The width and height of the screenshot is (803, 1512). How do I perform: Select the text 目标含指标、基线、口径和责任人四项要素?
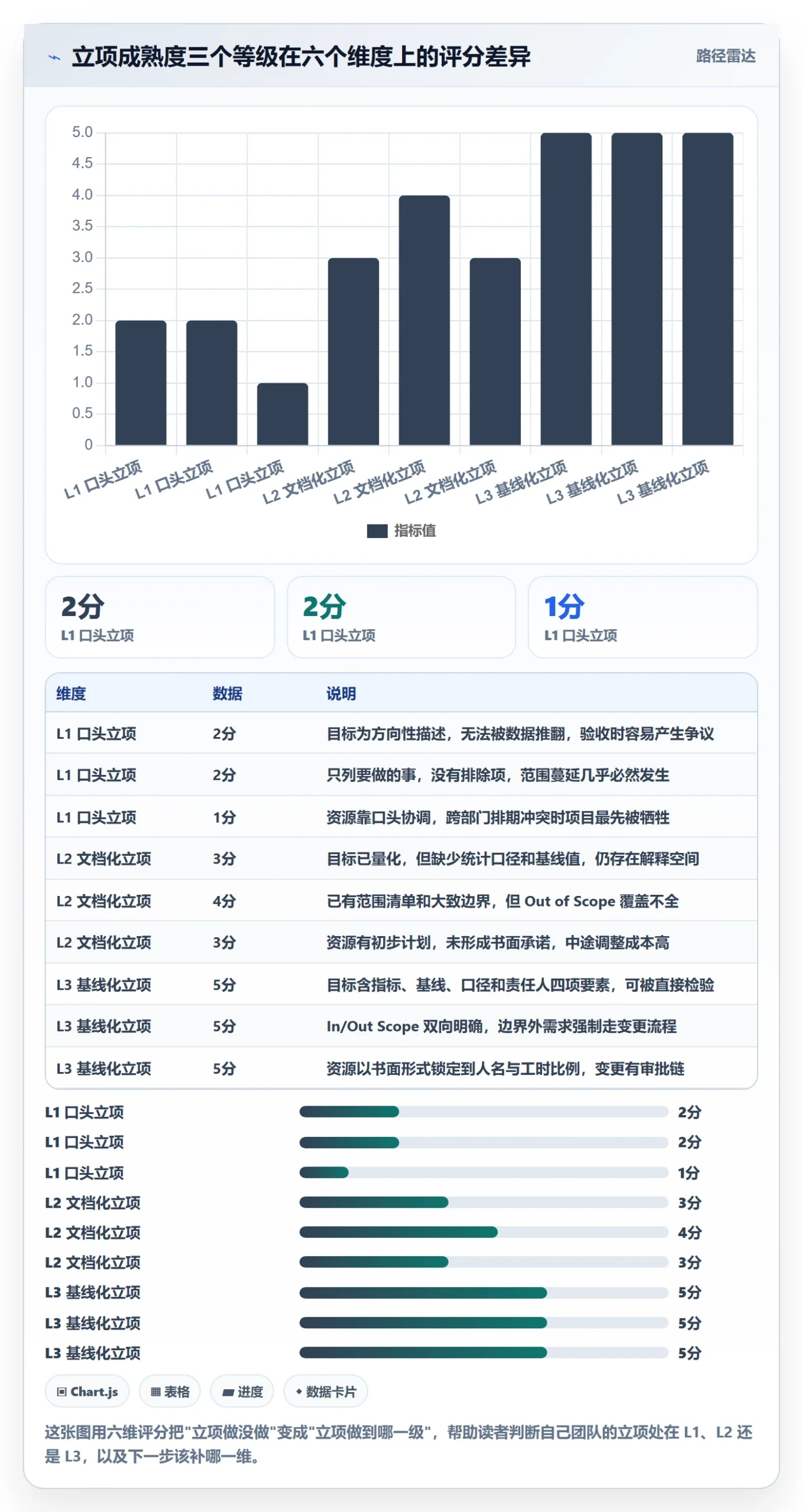(x=468, y=985)
